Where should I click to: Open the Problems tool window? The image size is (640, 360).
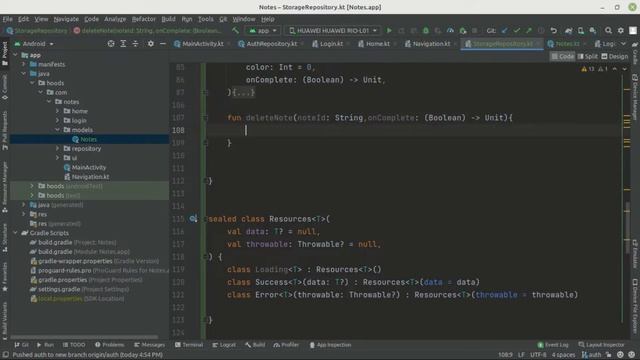109,345
